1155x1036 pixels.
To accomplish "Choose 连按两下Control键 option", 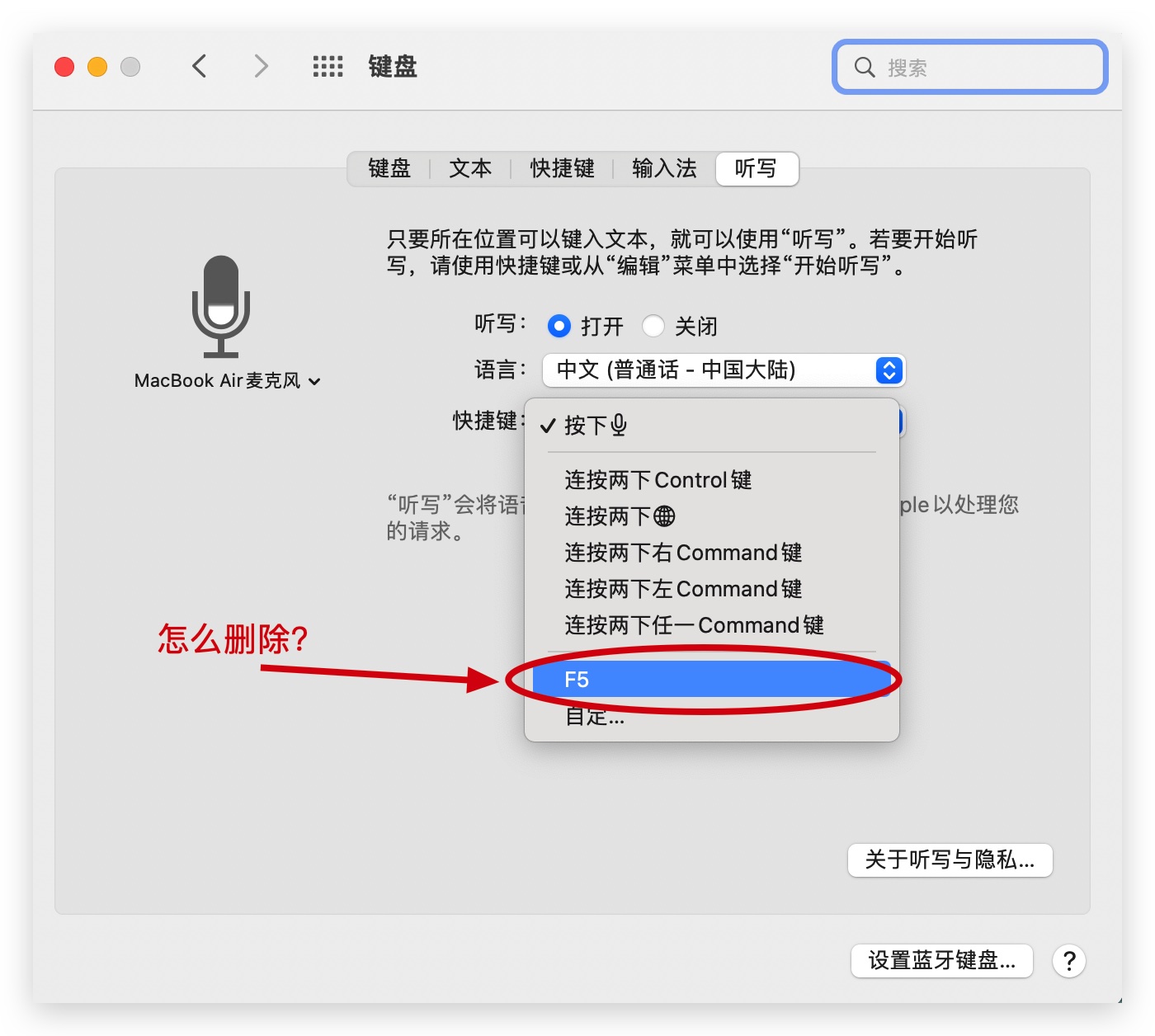I will coord(658,480).
